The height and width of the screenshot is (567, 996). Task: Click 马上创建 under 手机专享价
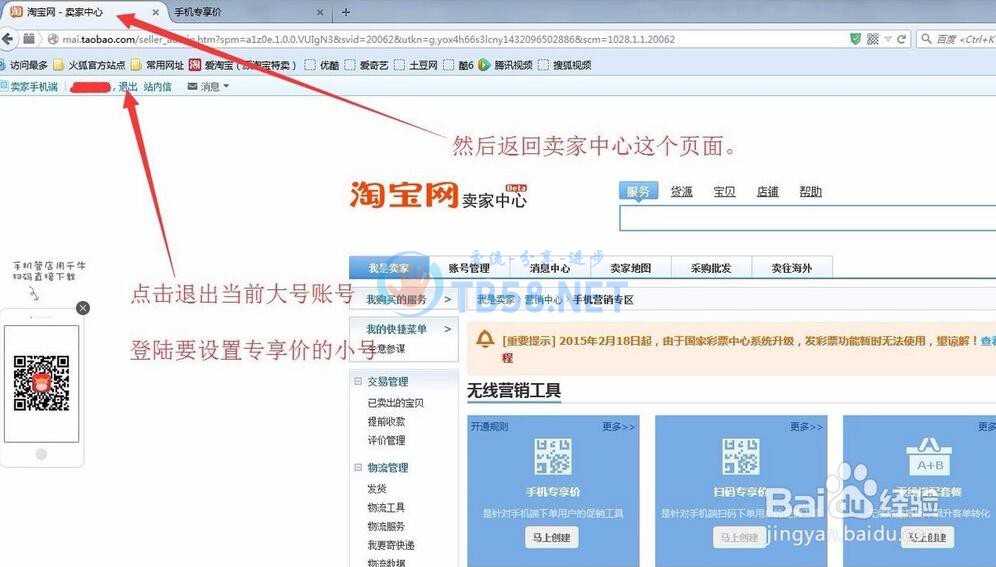tap(551, 537)
